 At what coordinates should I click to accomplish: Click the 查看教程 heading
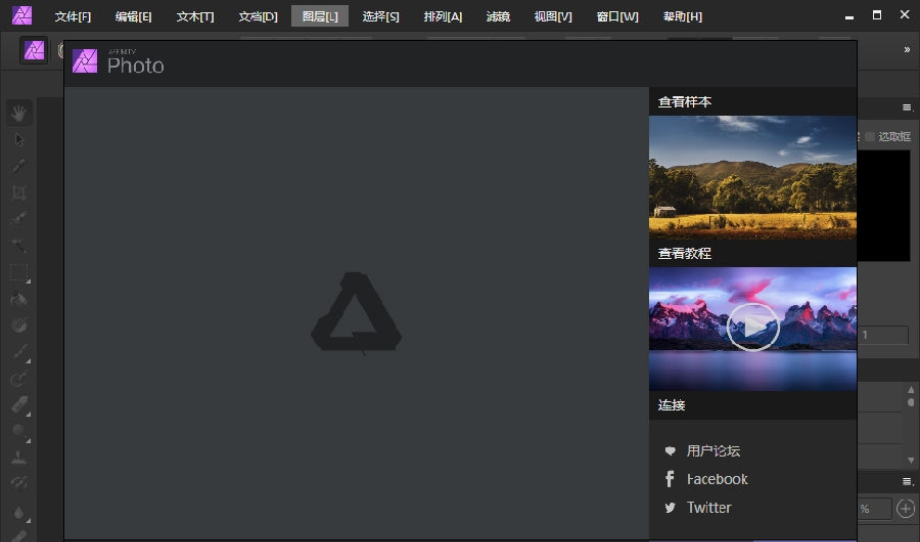[x=684, y=253]
